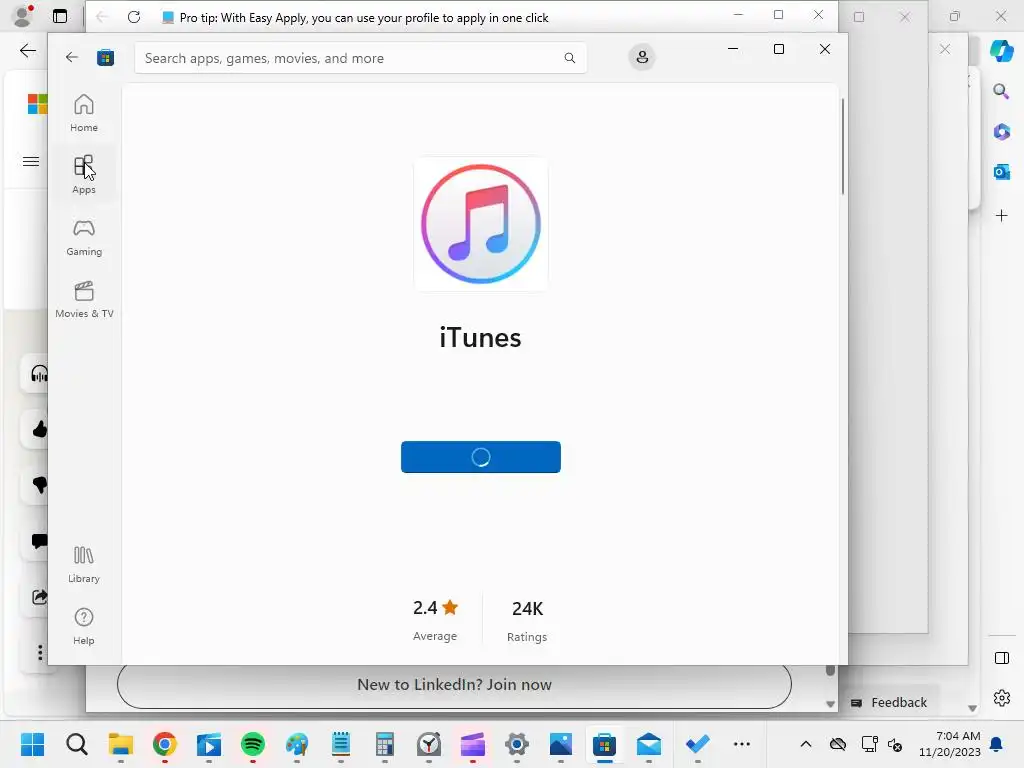Click the Store back arrow
The image size is (1024, 768).
pos(72,57)
